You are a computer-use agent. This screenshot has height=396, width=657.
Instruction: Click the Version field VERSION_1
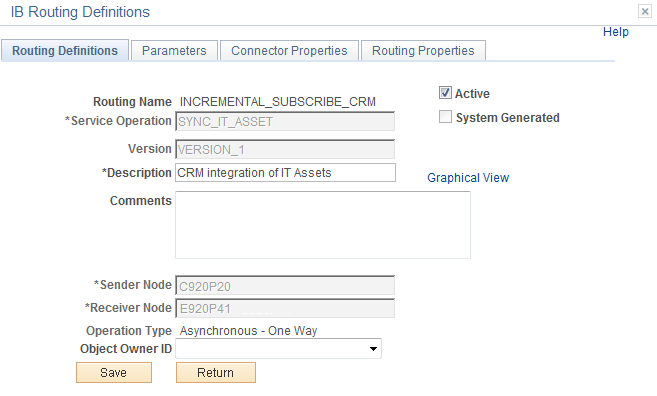point(285,150)
